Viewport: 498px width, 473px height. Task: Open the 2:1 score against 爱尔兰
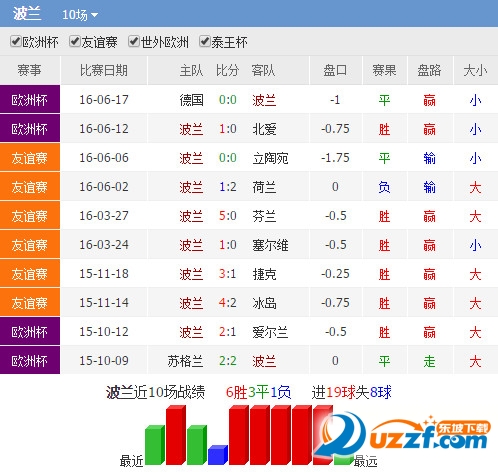pyautogui.click(x=228, y=332)
